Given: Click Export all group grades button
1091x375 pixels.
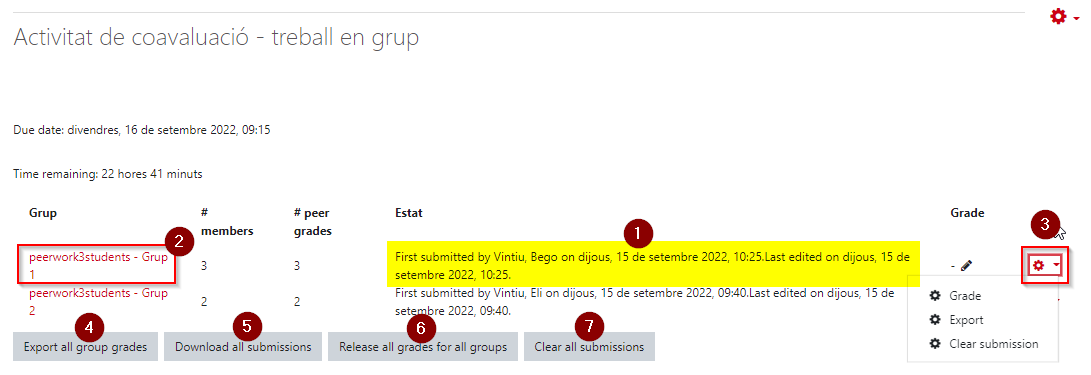Looking at the screenshot, I should pyautogui.click(x=85, y=346).
